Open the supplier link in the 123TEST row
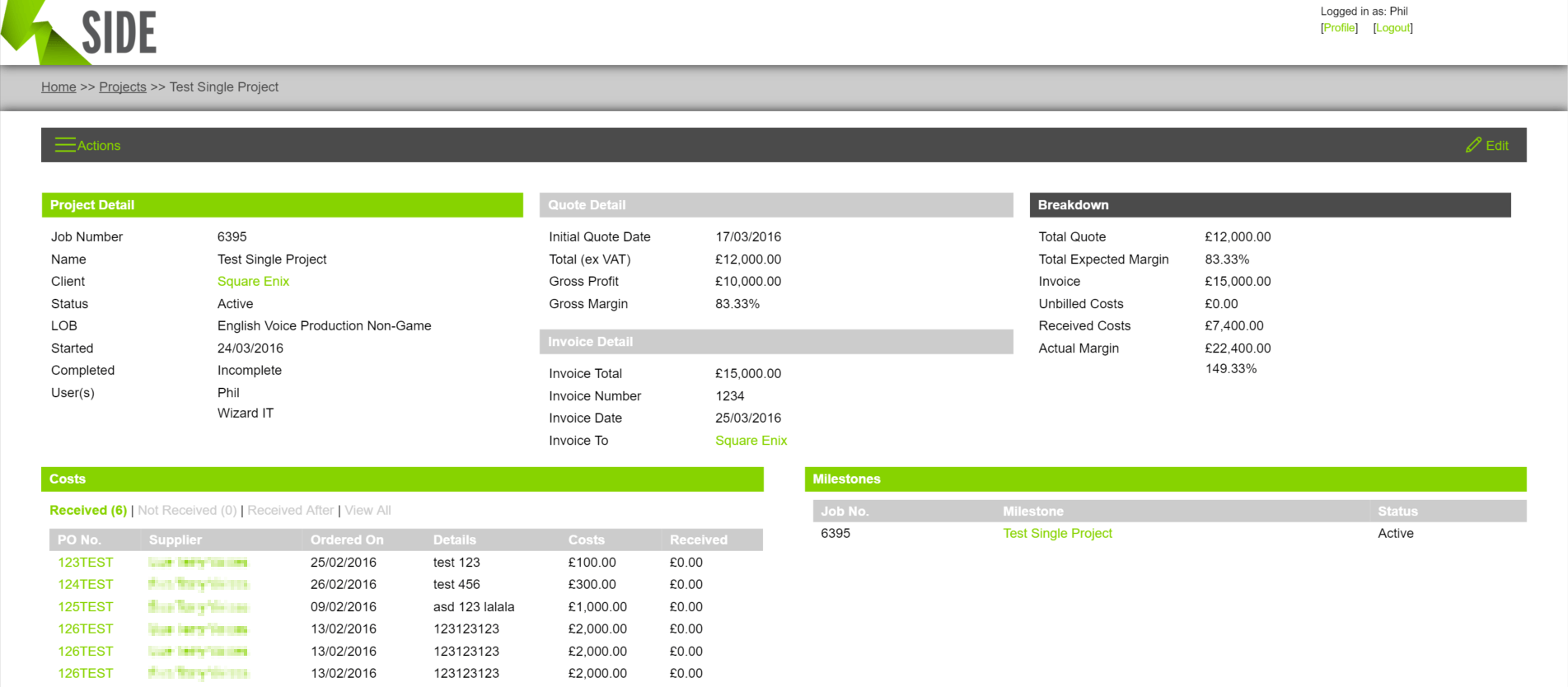The width and height of the screenshot is (1568, 687). (x=198, y=563)
